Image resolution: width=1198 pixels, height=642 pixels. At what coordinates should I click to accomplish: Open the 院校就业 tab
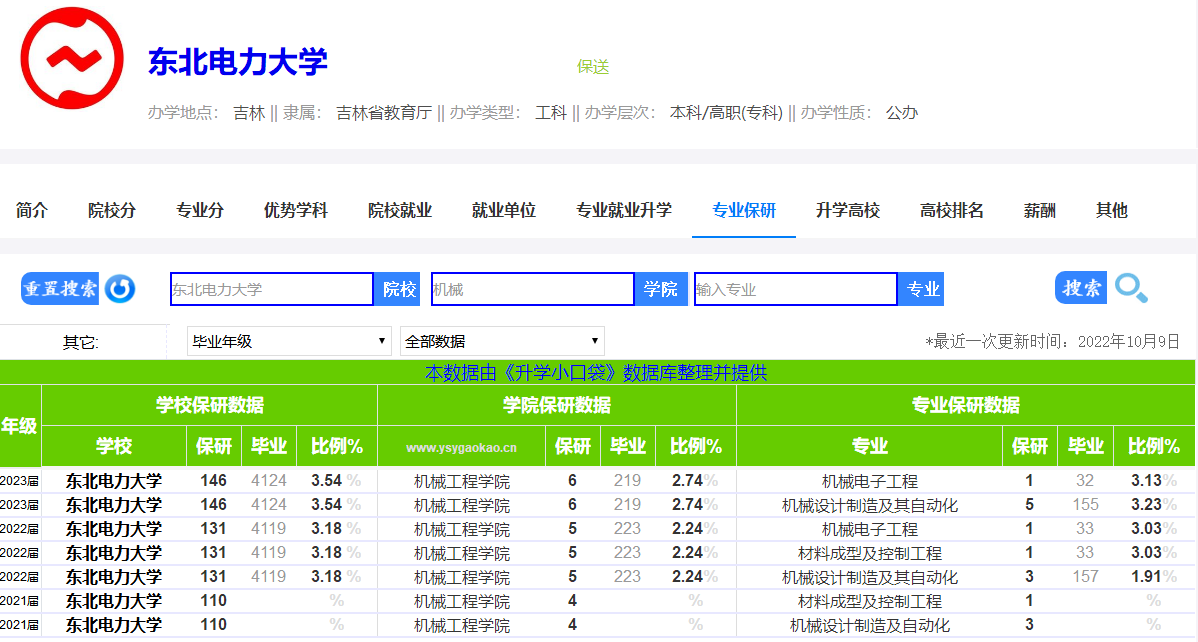click(400, 210)
